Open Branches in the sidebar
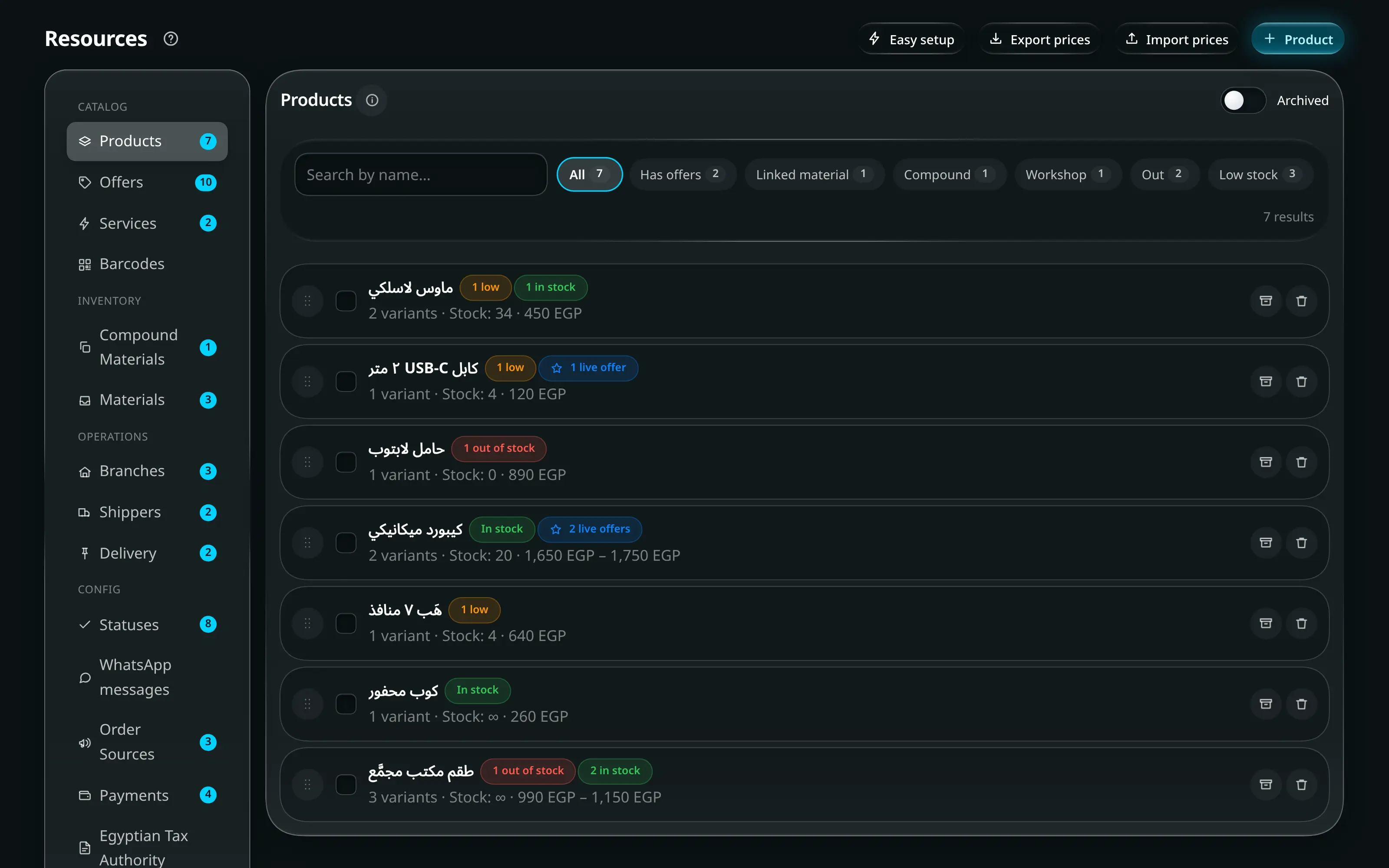Image resolution: width=1389 pixels, height=868 pixels. (147, 471)
